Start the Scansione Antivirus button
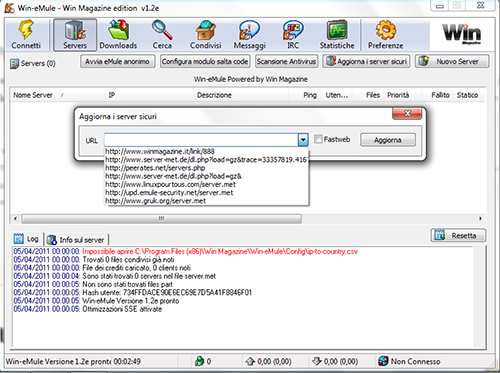Screen dimensions: 500x373 [286, 62]
